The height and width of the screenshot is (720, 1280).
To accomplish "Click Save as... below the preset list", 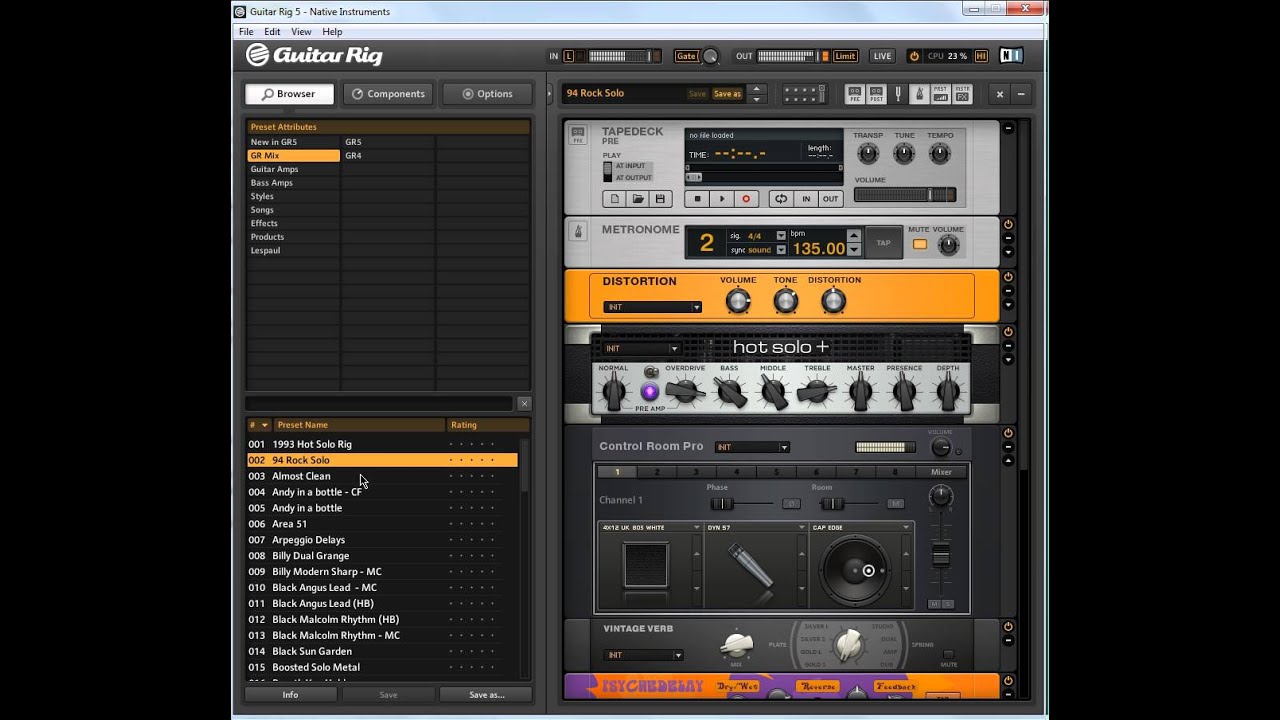I will coord(486,695).
